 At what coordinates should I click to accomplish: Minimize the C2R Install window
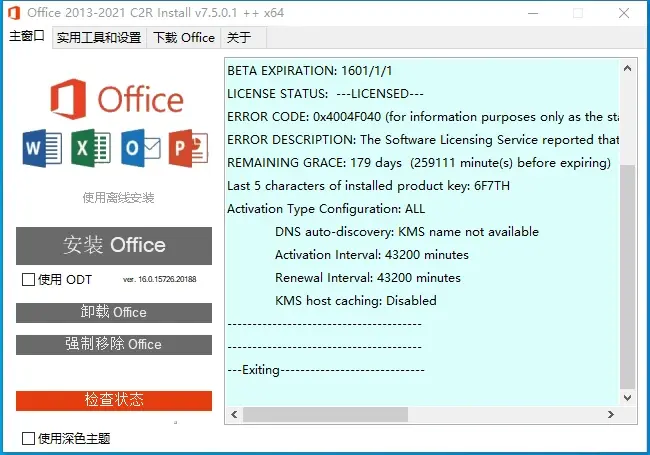click(x=533, y=13)
